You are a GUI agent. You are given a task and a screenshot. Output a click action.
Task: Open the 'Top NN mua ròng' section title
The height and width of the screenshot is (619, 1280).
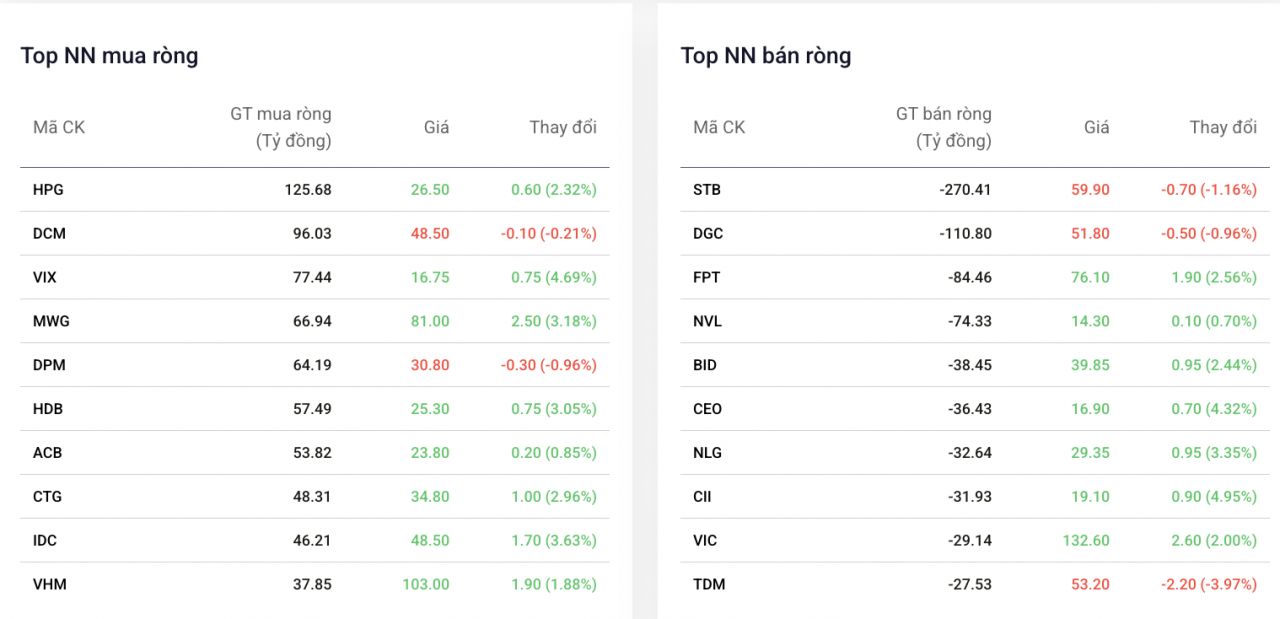110,55
